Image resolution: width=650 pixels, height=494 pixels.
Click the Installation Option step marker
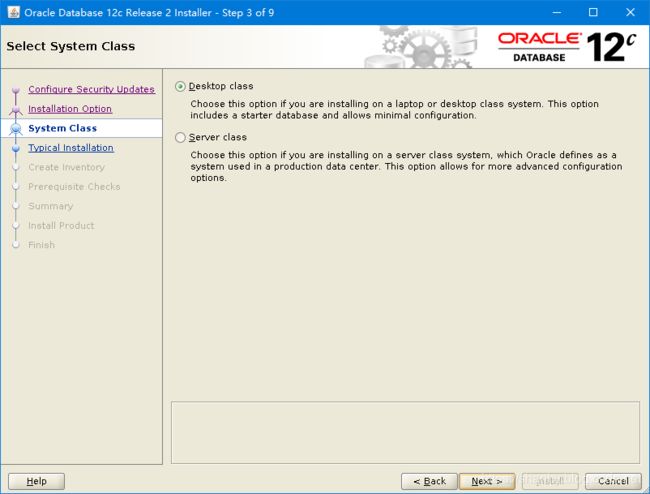16,109
